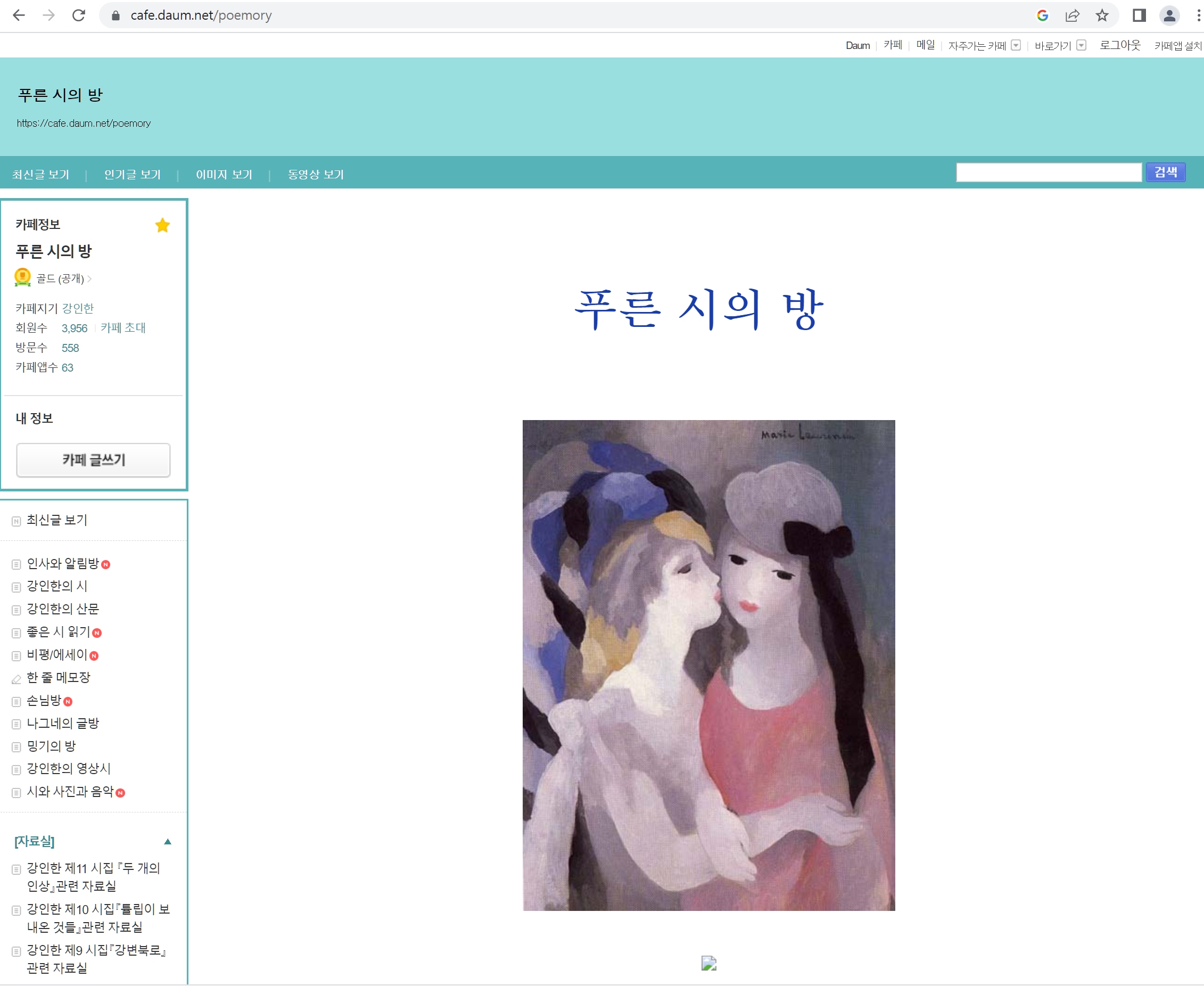
Task: Click the Daum link in top bar
Action: (857, 45)
